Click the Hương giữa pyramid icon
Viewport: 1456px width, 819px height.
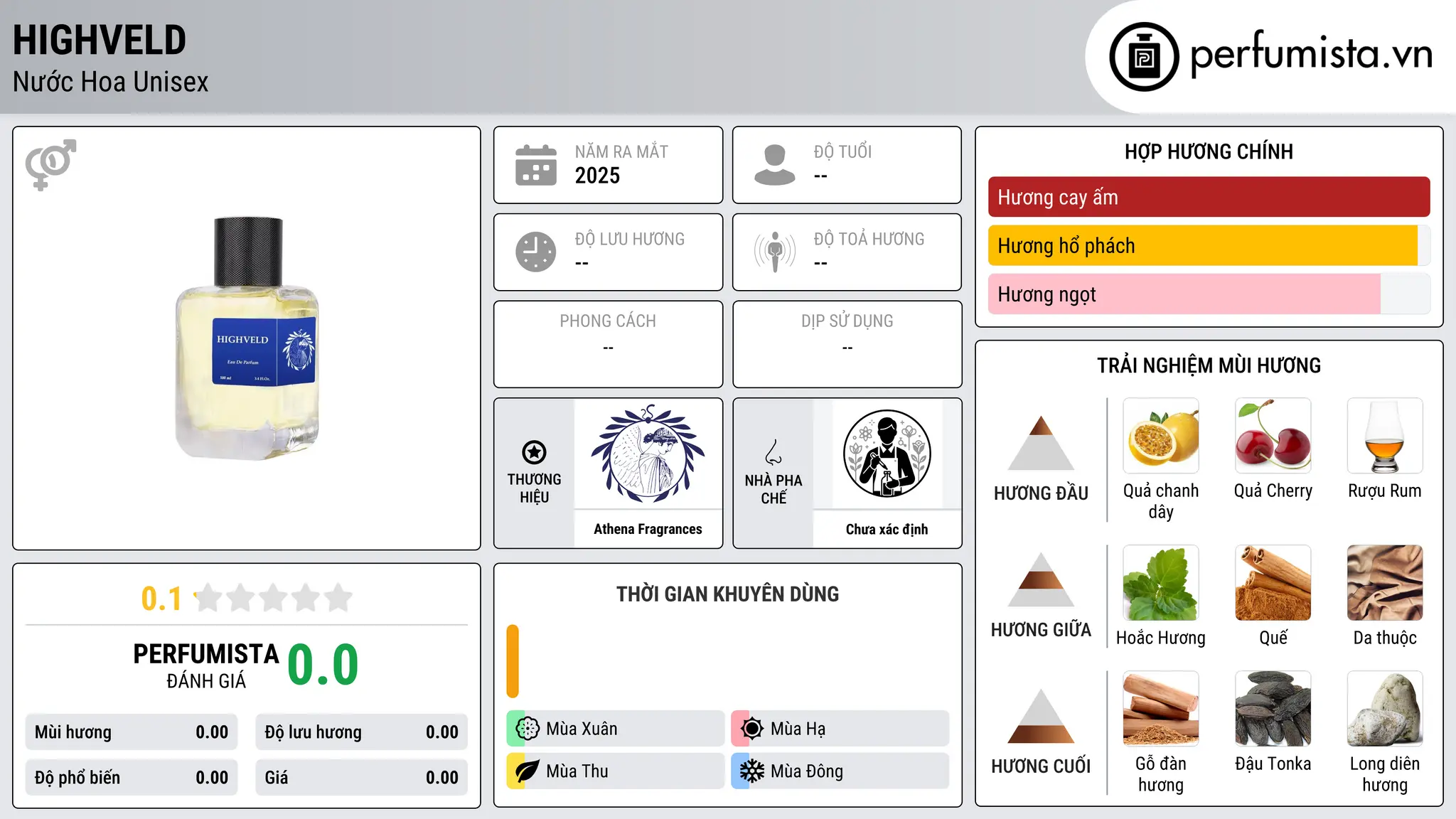tap(1041, 579)
